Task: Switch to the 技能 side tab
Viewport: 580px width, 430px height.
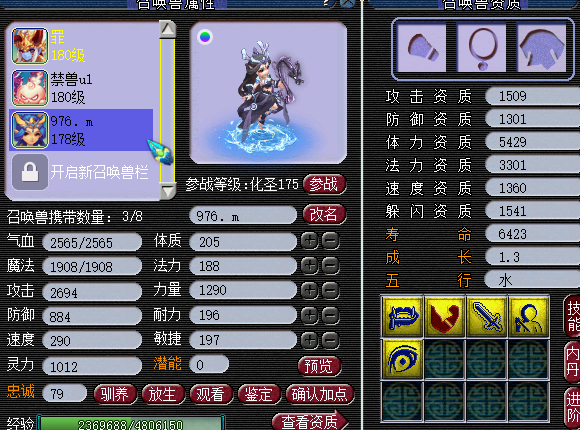Action: pos(572,316)
